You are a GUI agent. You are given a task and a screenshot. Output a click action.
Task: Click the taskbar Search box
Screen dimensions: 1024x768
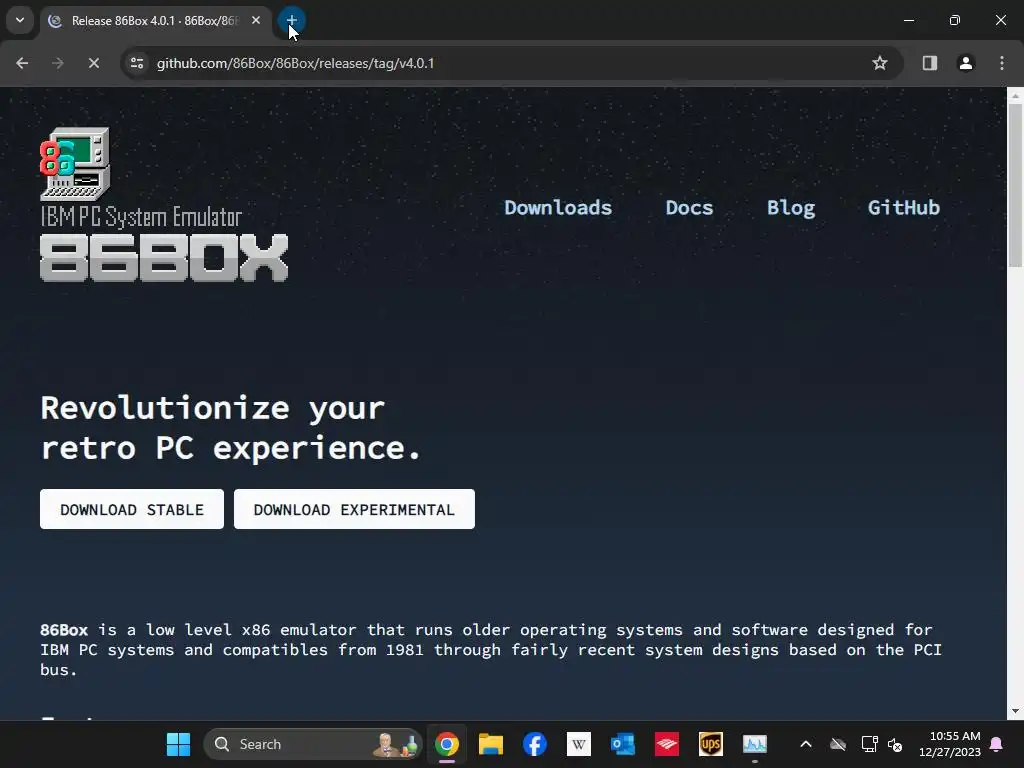pyautogui.click(x=313, y=744)
